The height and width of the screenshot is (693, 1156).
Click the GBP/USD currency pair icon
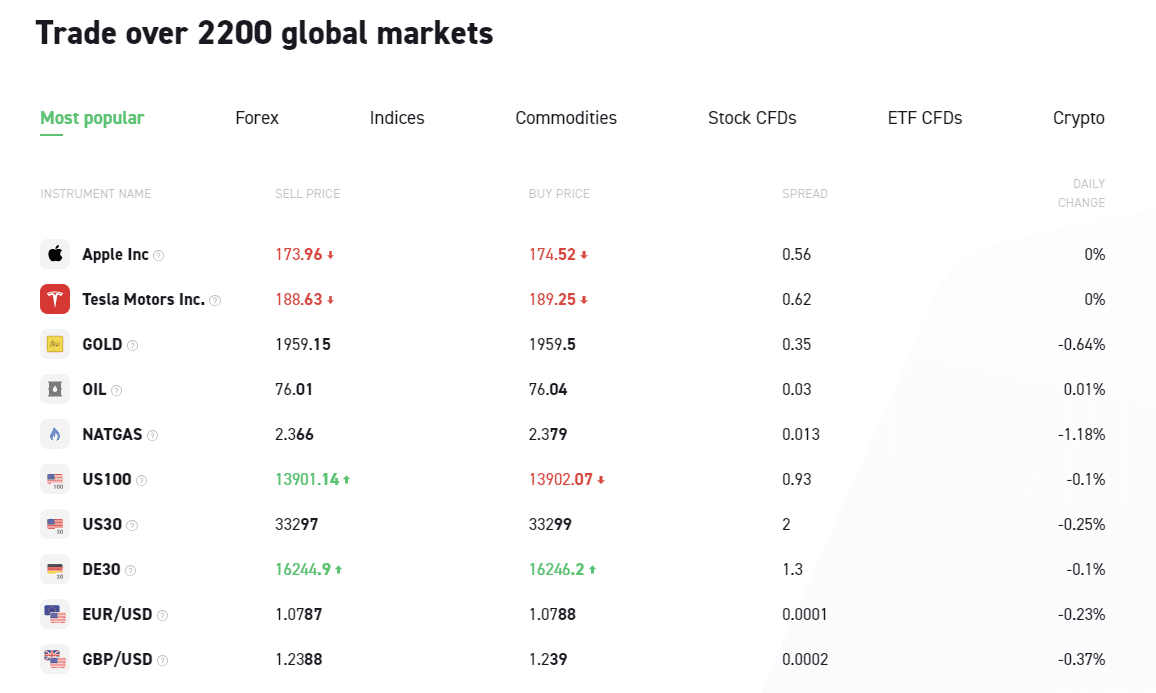[x=55, y=659]
